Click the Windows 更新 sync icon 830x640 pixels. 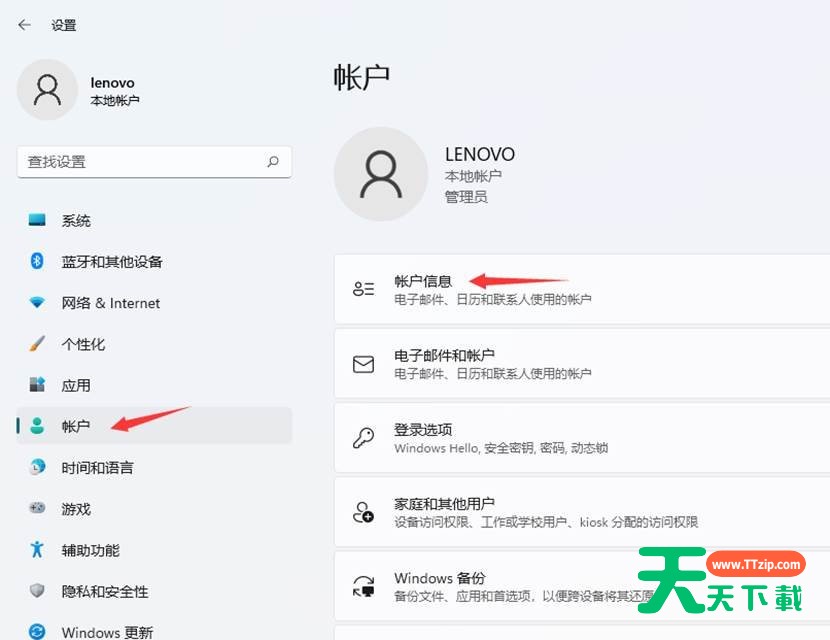(37, 632)
